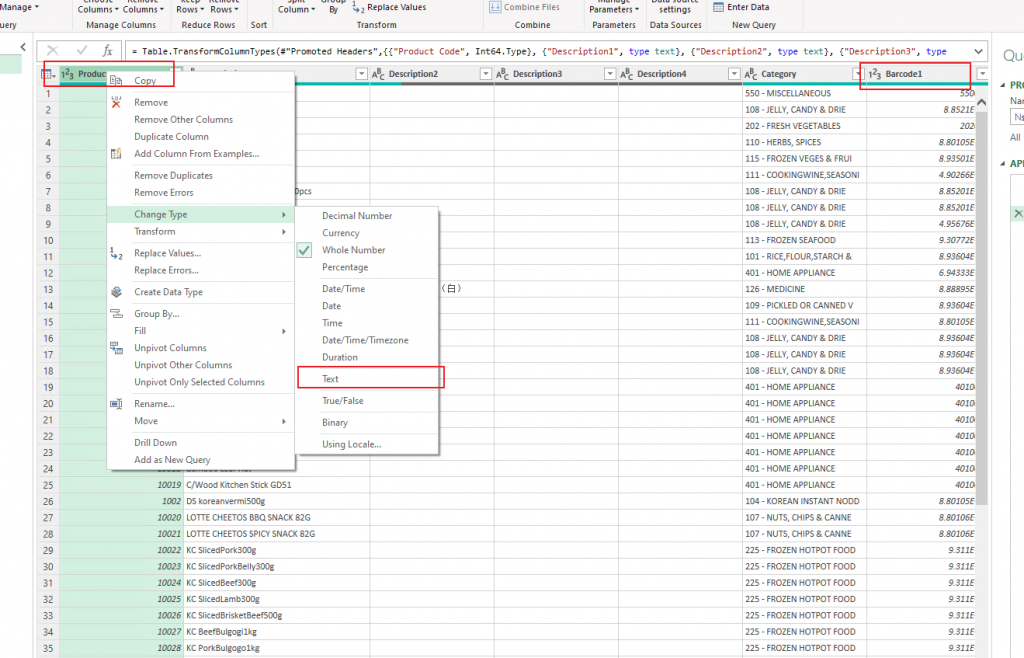The image size is (1024, 658).
Task: Expand the Fill submenu
Action: pyautogui.click(x=283, y=331)
